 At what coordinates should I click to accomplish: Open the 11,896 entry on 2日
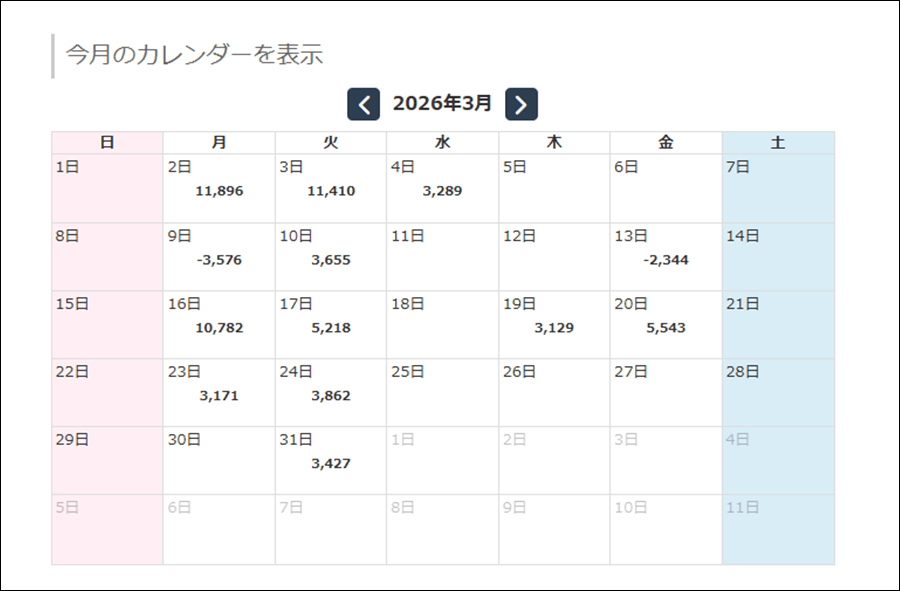click(x=220, y=191)
